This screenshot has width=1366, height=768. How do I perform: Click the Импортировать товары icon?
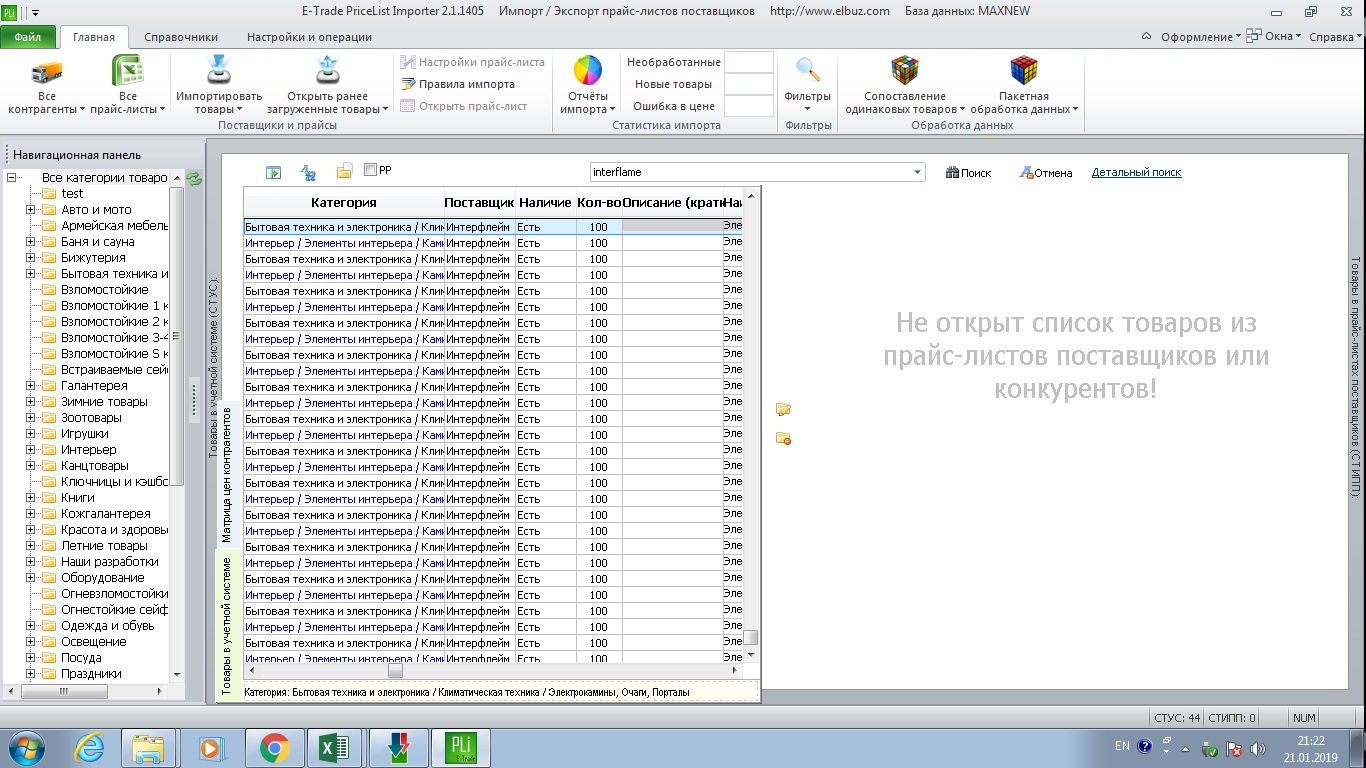pyautogui.click(x=219, y=72)
